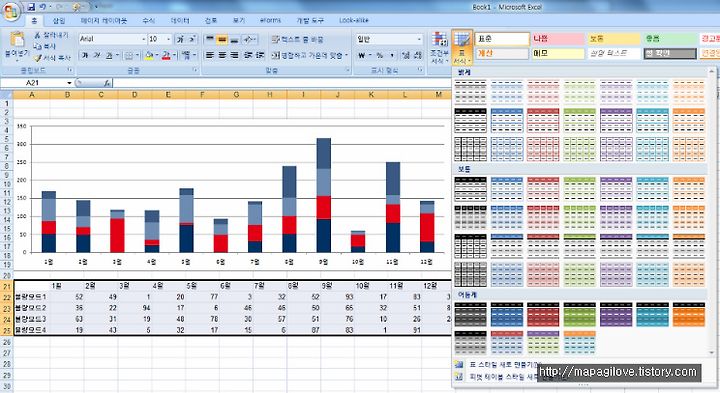Screen dimensions: 720x393
Task: Increase font size with grow-font icon
Action: pyautogui.click(x=181, y=39)
